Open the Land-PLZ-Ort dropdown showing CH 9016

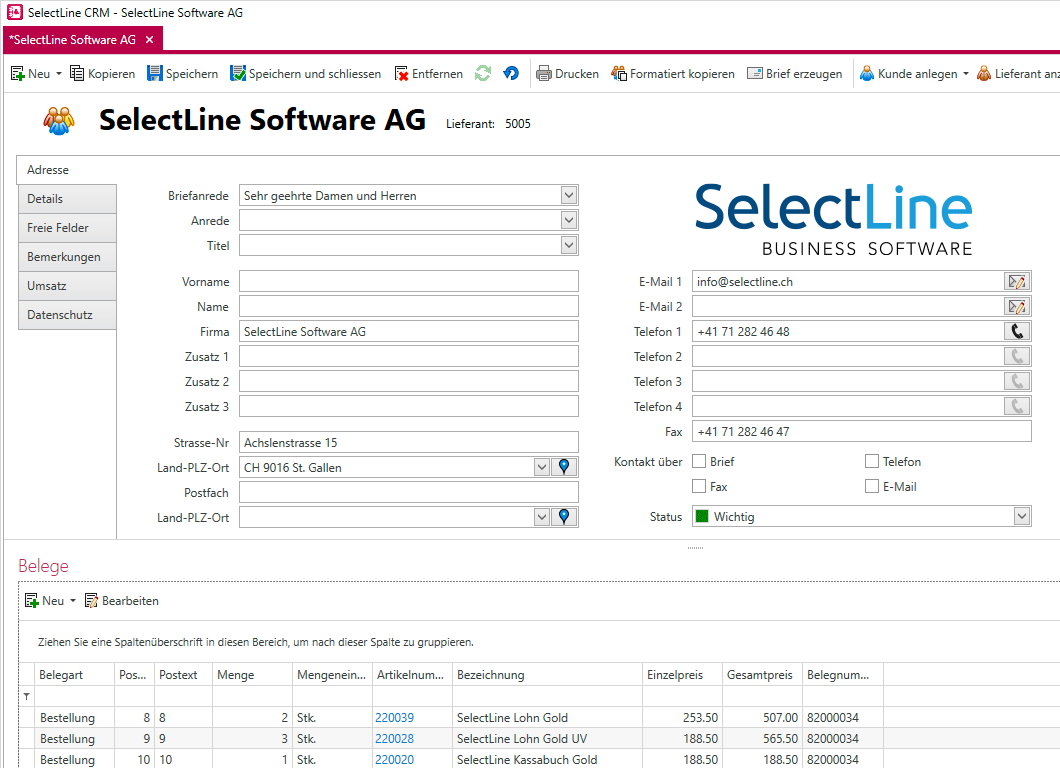(541, 467)
